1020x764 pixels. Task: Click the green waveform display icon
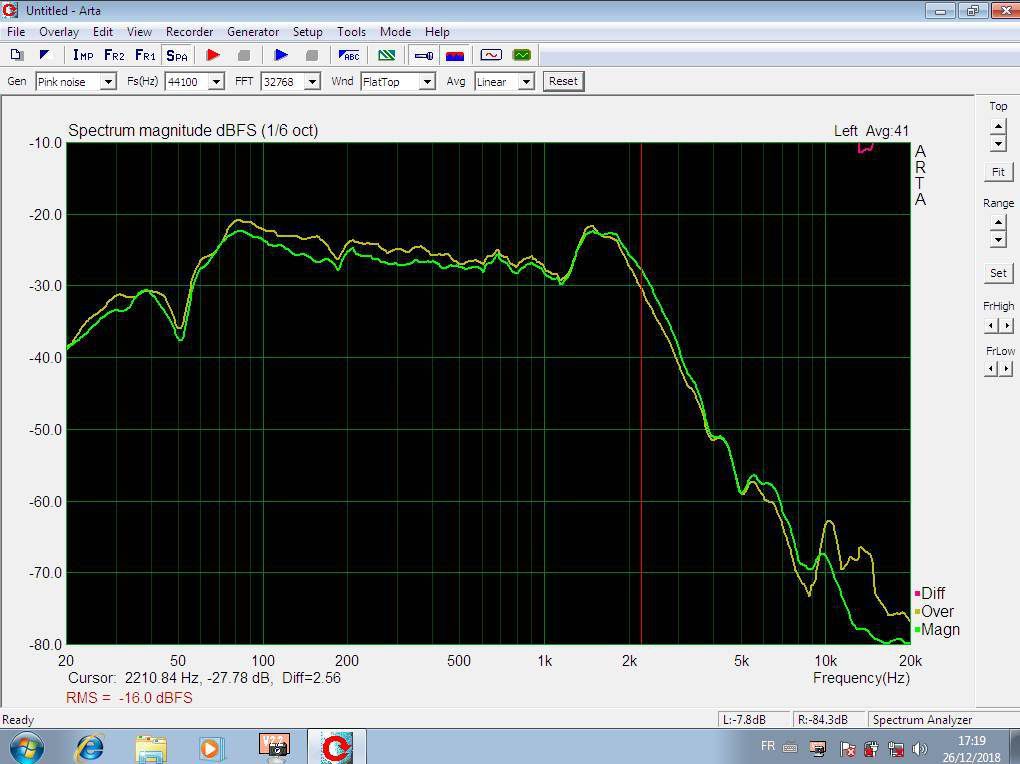pyautogui.click(x=522, y=55)
